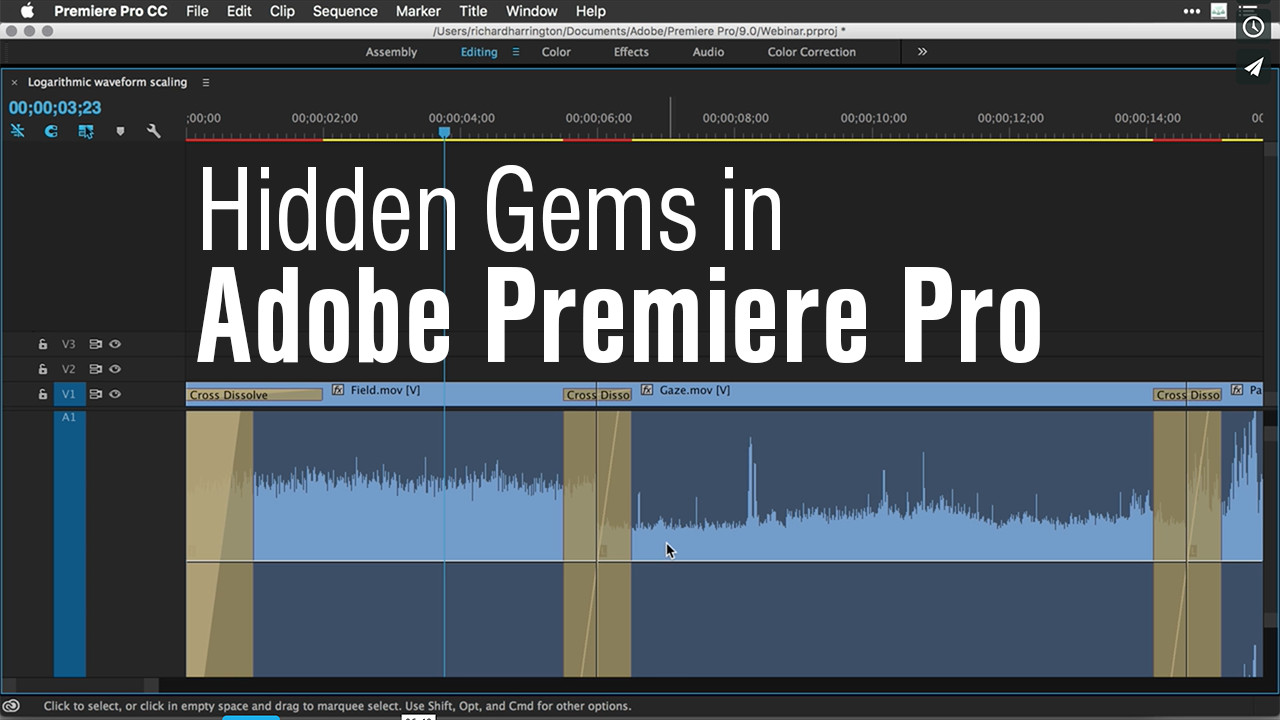The image size is (1280, 720).
Task: Toggle the Linked Selection icon
Action: pos(86,131)
